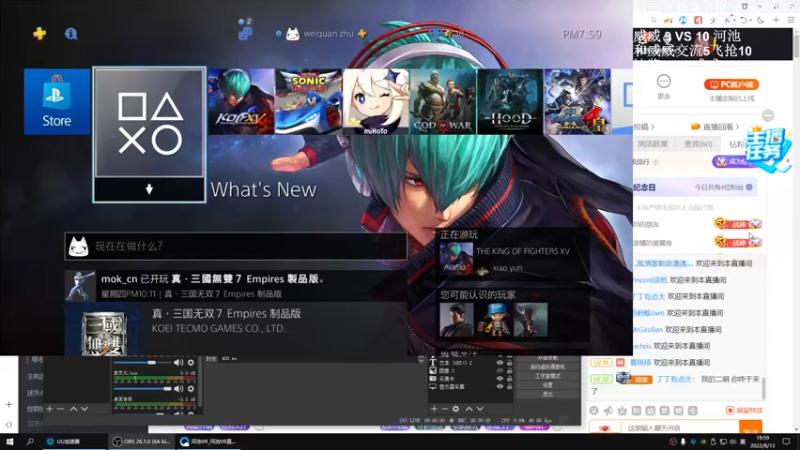Click the megaphone icon in chat toolbar
The height and width of the screenshot is (450, 800).
pyautogui.click(x=608, y=410)
